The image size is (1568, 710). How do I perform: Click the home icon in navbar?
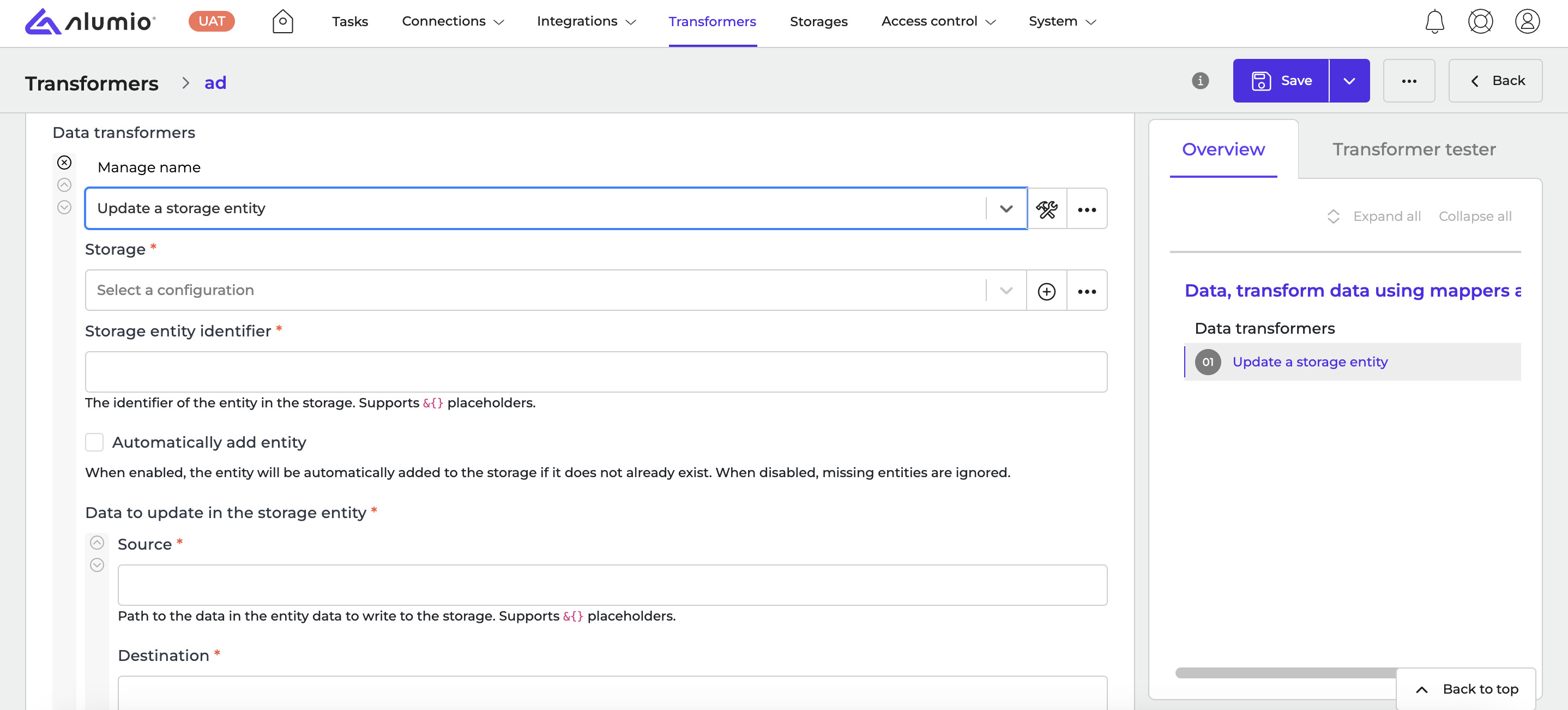coord(282,21)
